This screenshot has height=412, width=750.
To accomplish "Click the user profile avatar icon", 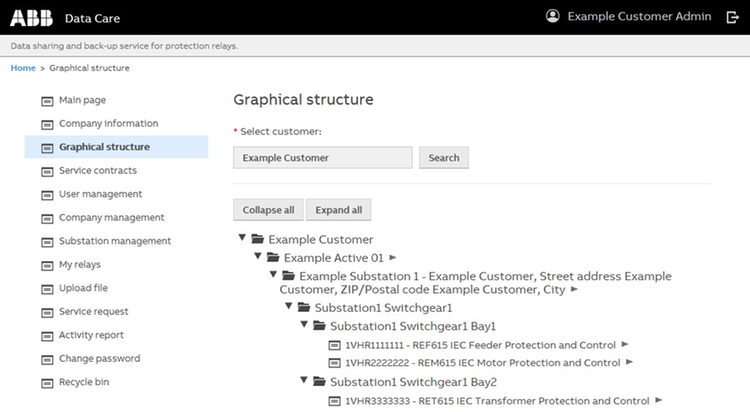I will click(x=552, y=16).
